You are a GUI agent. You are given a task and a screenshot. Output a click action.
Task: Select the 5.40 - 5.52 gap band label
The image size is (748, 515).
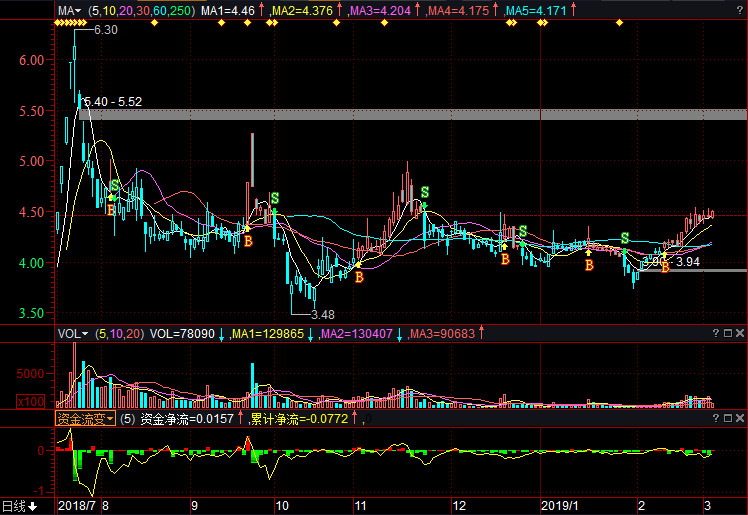[112, 102]
